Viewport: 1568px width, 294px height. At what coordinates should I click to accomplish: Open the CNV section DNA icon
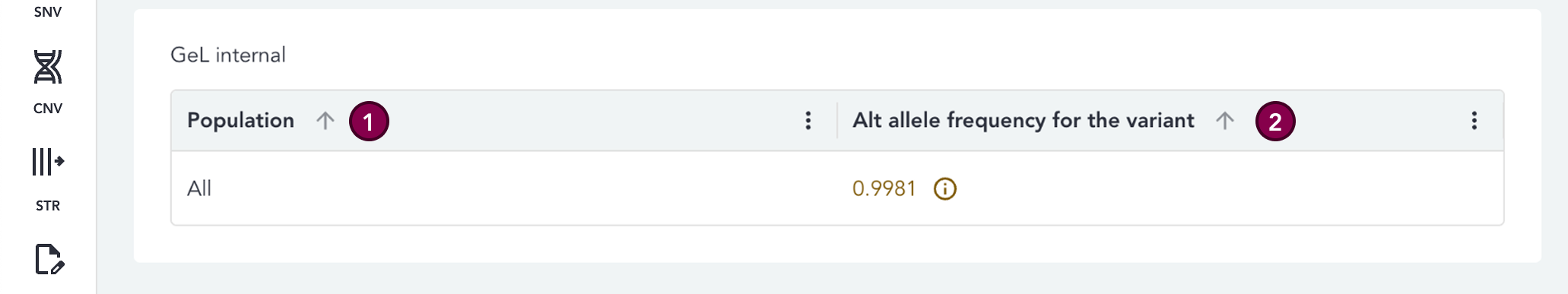pyautogui.click(x=48, y=68)
